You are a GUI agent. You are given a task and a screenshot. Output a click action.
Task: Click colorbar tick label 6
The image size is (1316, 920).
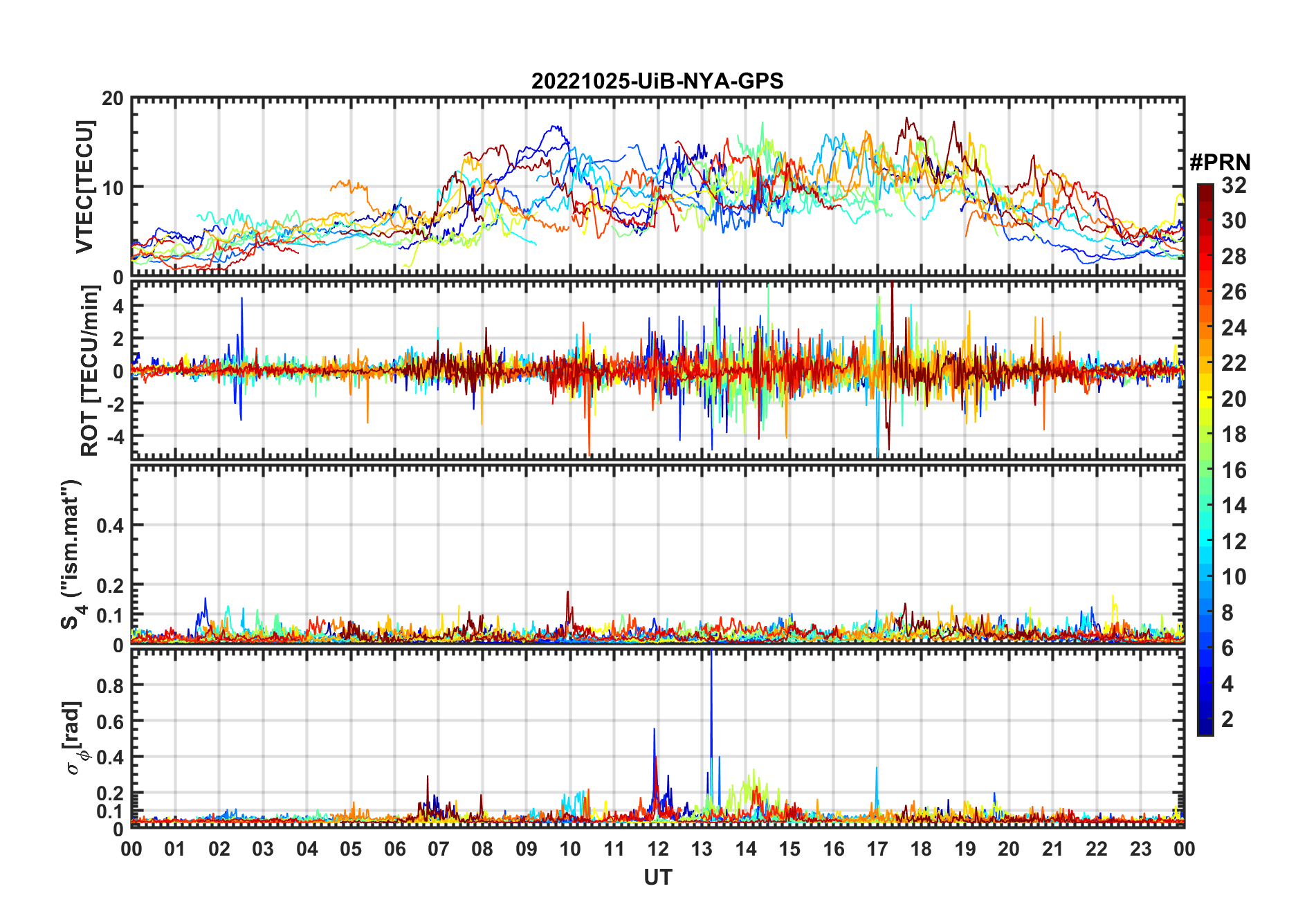(x=1227, y=648)
